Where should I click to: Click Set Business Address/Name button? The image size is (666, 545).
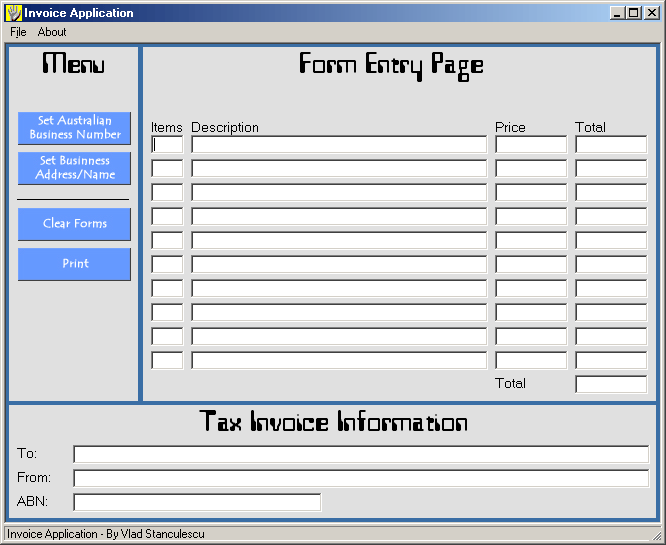[x=74, y=168]
